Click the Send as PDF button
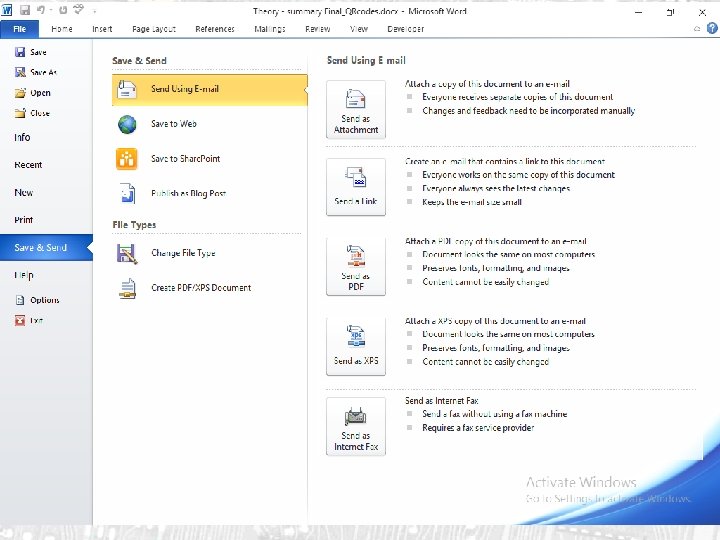This screenshot has height=540, width=720. 356,266
